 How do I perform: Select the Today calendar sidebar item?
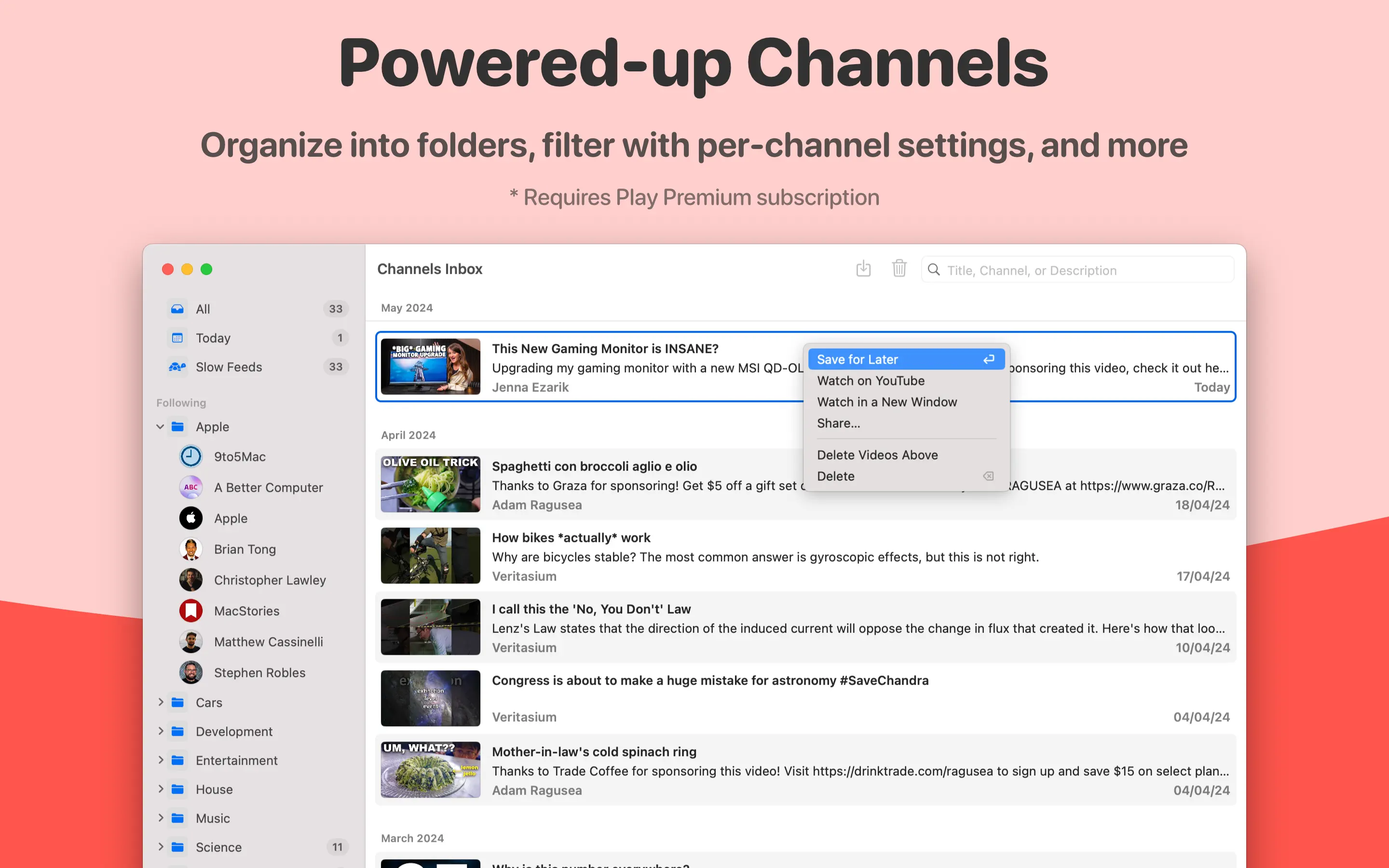coord(212,338)
